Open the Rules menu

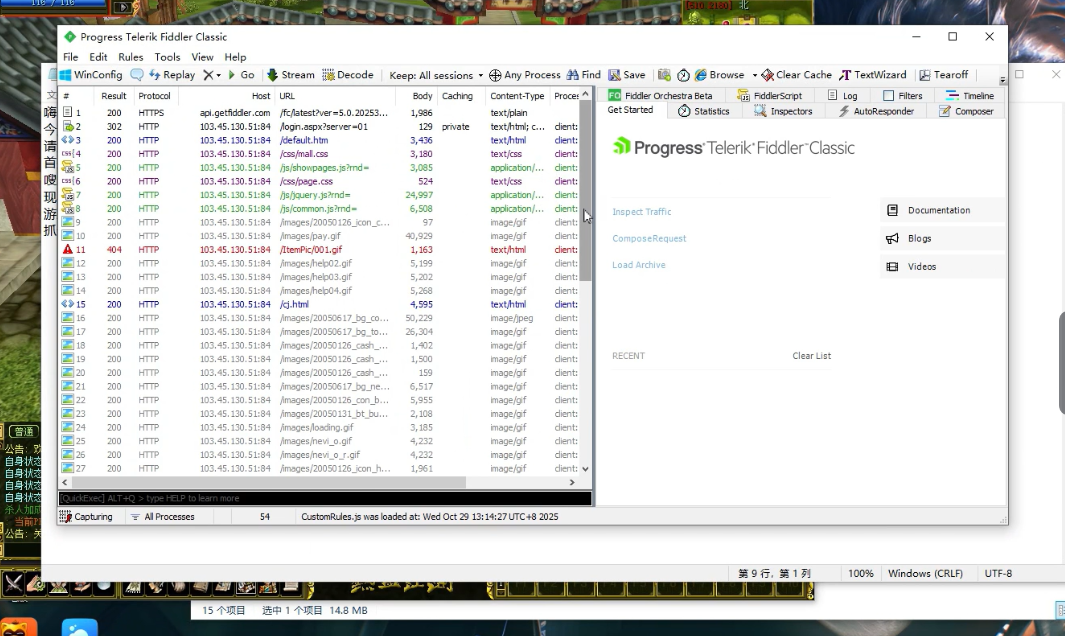point(131,57)
